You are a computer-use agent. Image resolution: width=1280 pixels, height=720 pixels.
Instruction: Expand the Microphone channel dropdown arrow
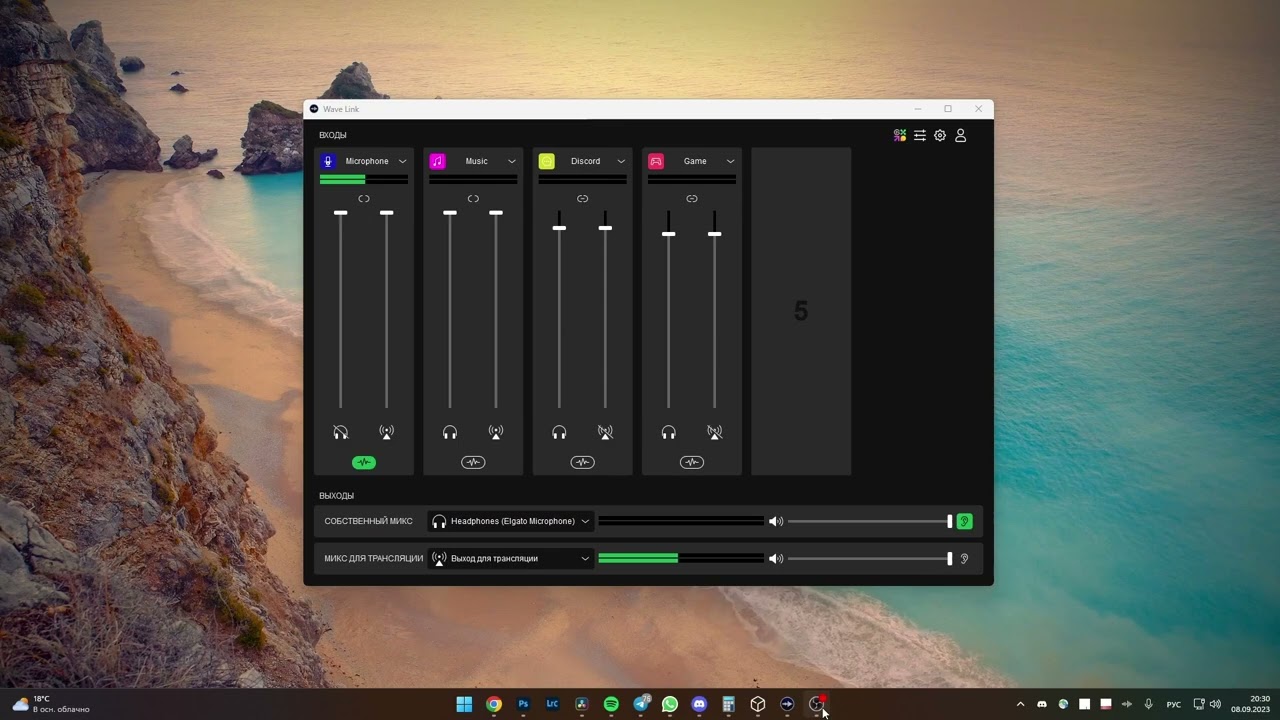click(x=403, y=161)
